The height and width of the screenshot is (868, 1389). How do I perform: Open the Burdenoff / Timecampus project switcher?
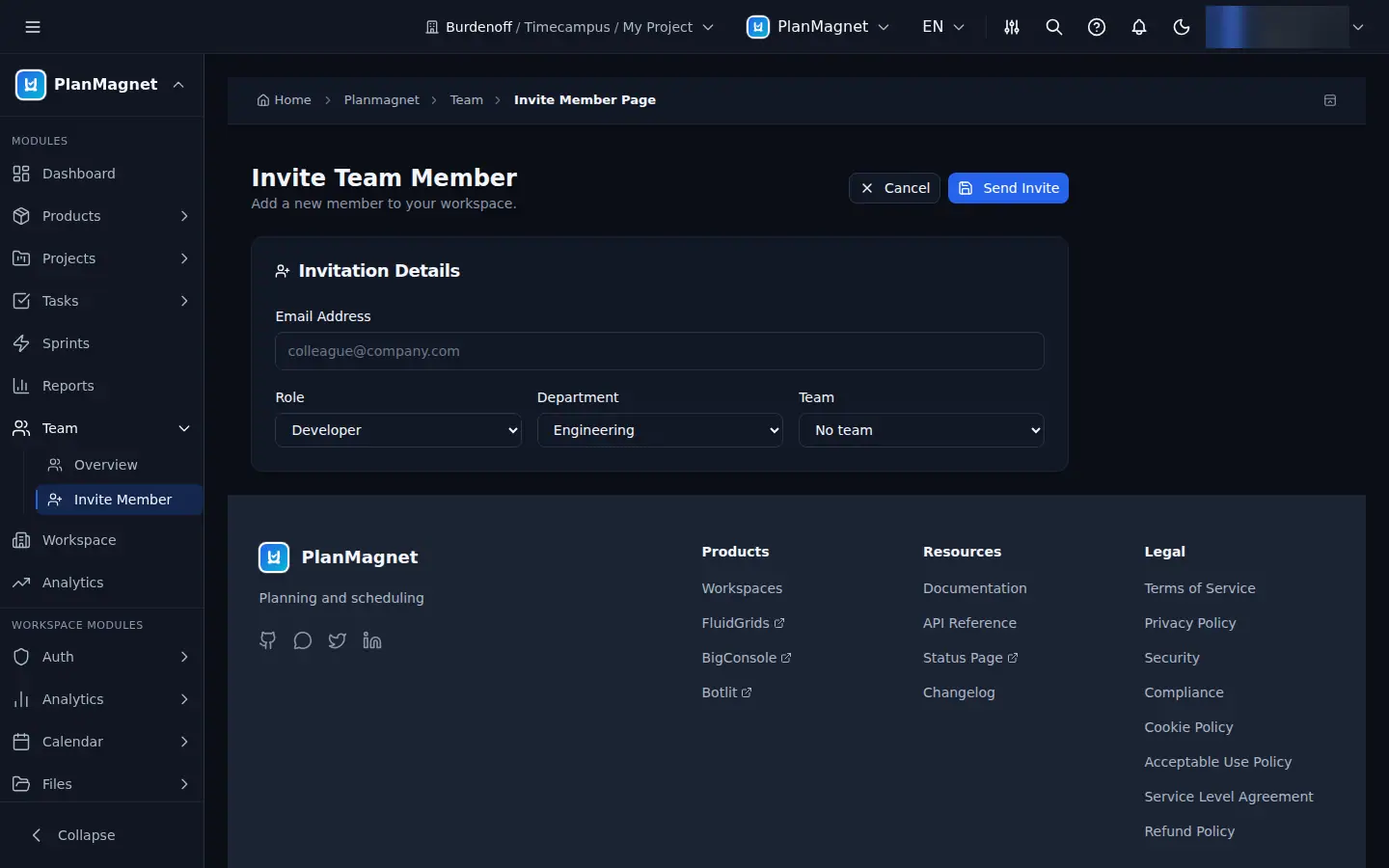coord(569,27)
